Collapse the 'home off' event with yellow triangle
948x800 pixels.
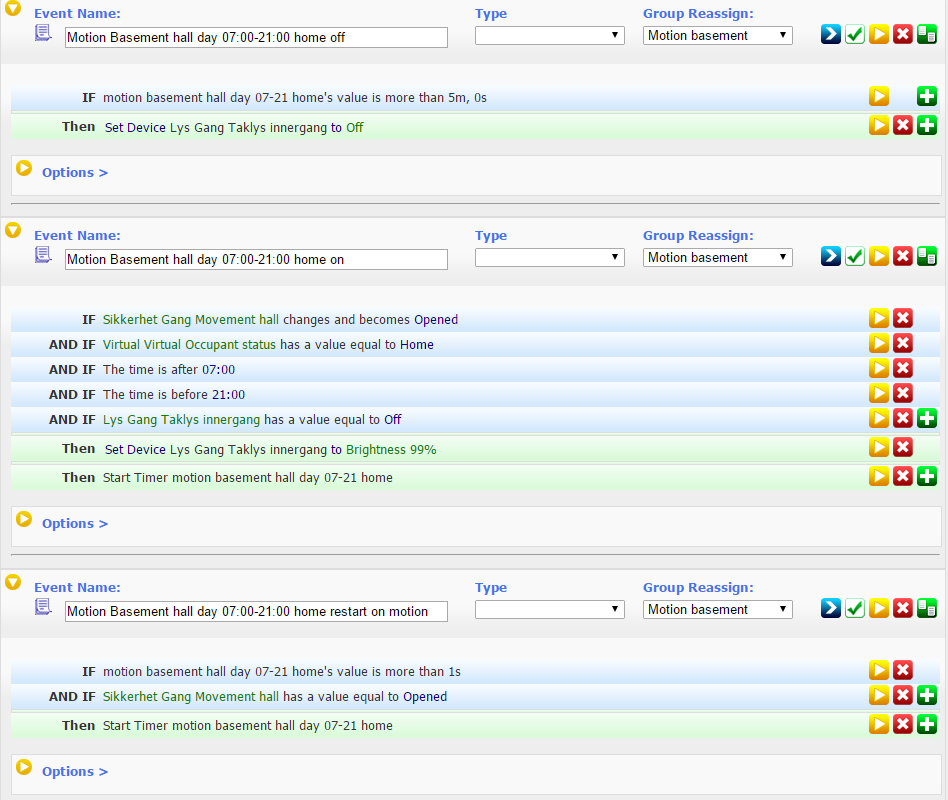[x=13, y=8]
